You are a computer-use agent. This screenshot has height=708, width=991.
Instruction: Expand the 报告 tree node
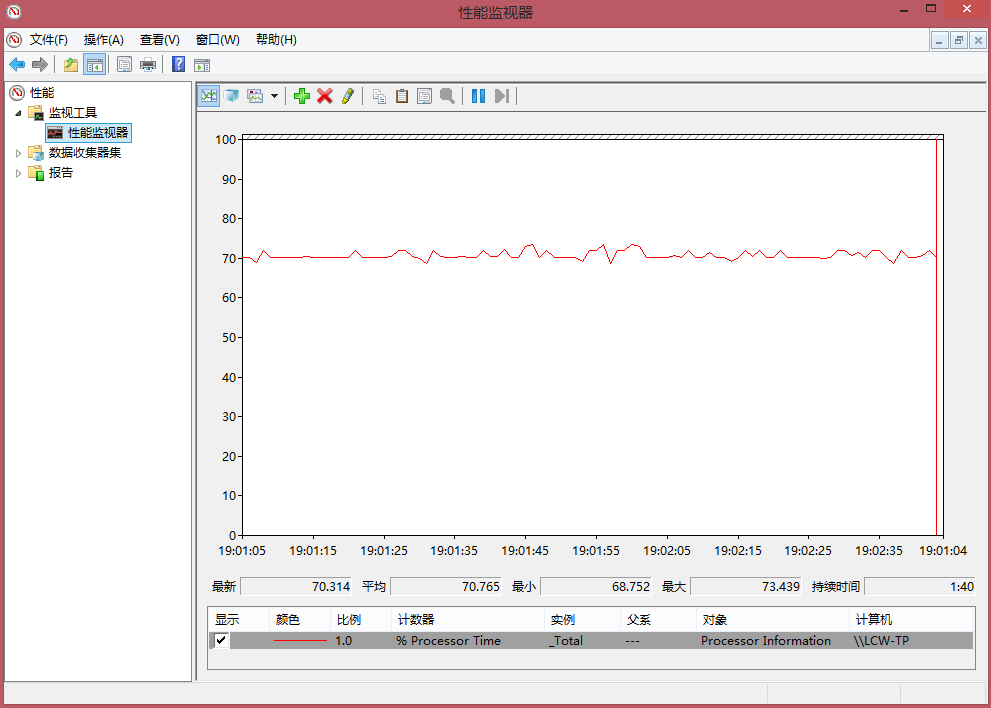coord(18,173)
